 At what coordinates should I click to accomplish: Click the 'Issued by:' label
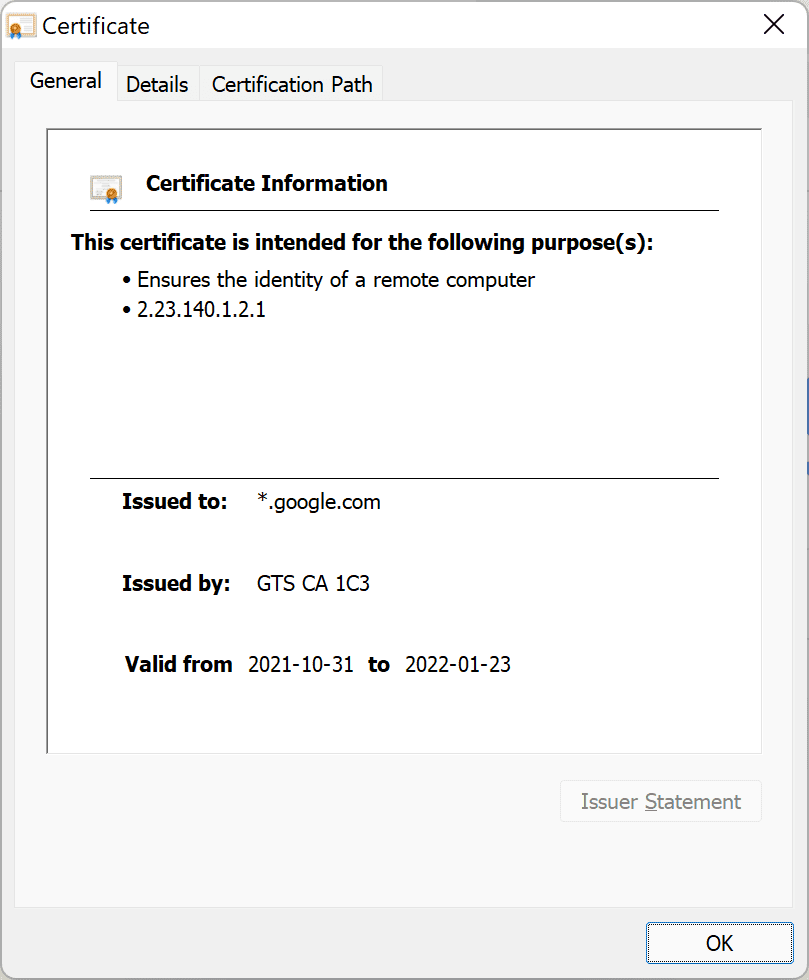pos(176,583)
